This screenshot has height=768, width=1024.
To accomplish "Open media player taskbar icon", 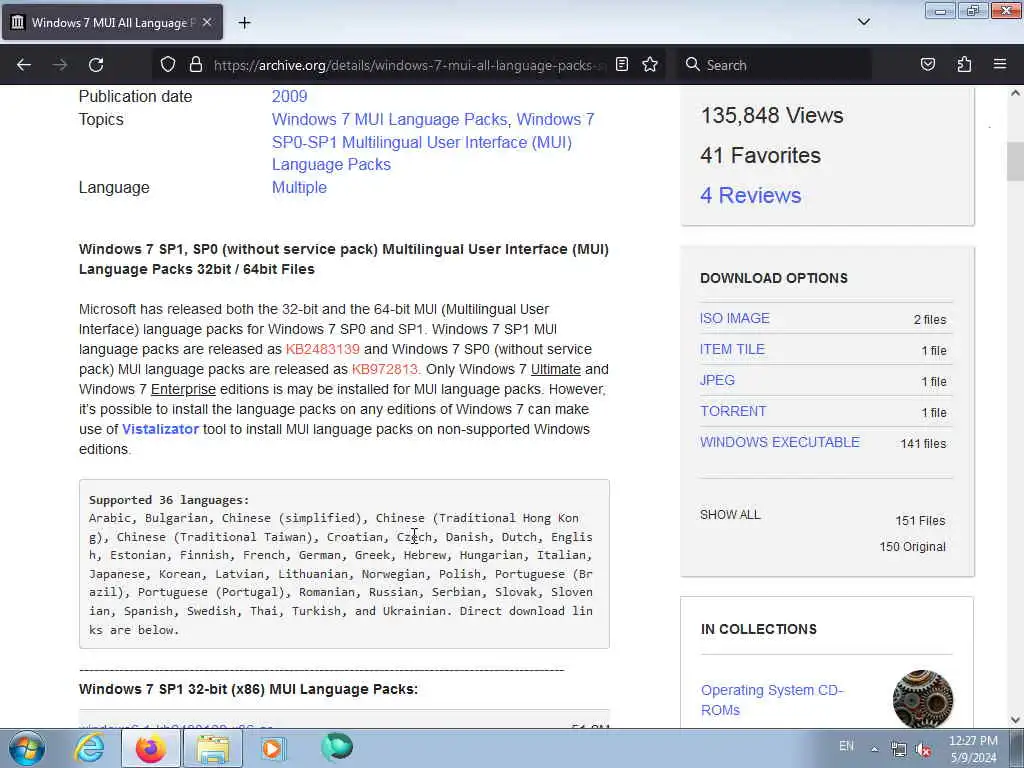I will 273,748.
